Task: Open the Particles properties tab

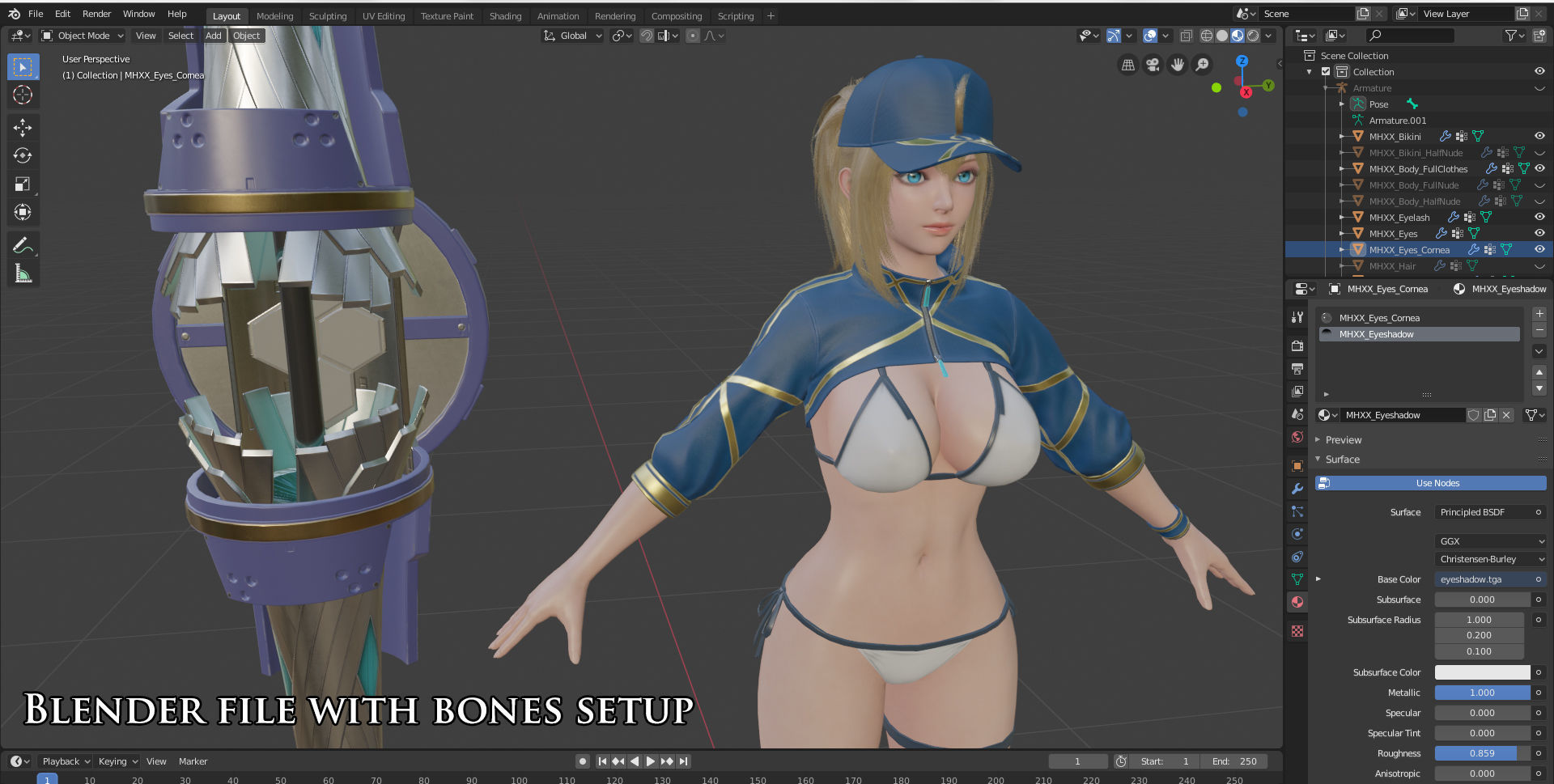Action: pyautogui.click(x=1297, y=511)
